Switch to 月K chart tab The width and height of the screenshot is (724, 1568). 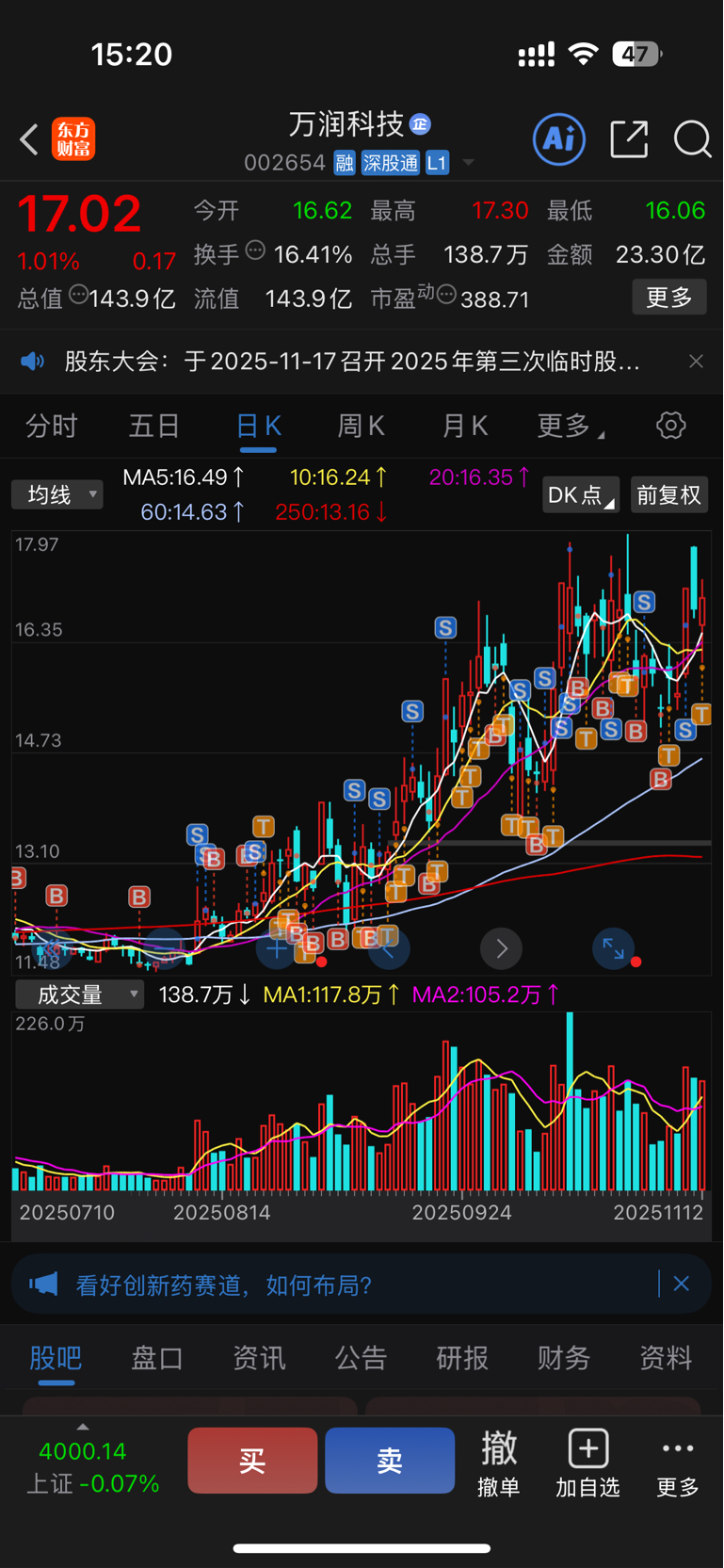pyautogui.click(x=464, y=426)
